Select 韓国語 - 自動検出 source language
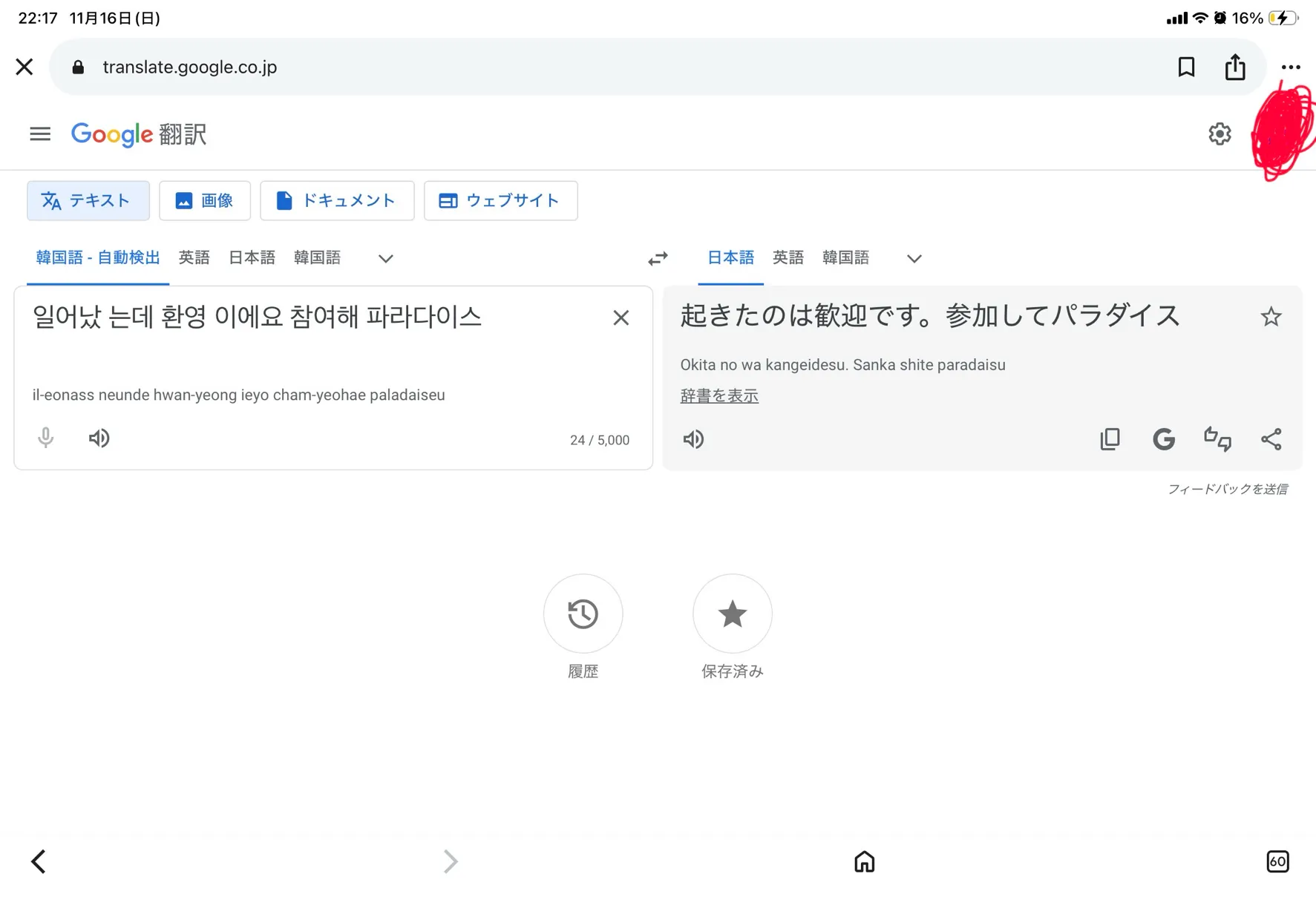Viewport: 1316px width, 914px height. tap(98, 257)
